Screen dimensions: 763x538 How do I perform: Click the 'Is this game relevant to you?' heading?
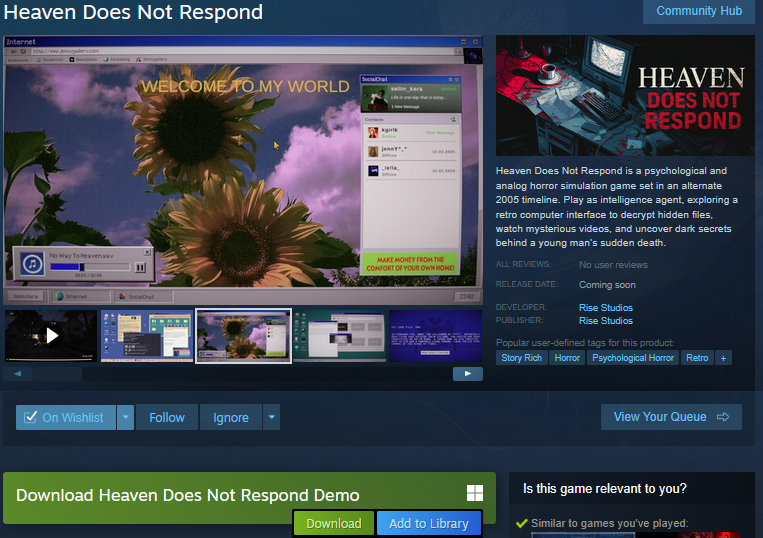[x=604, y=488]
